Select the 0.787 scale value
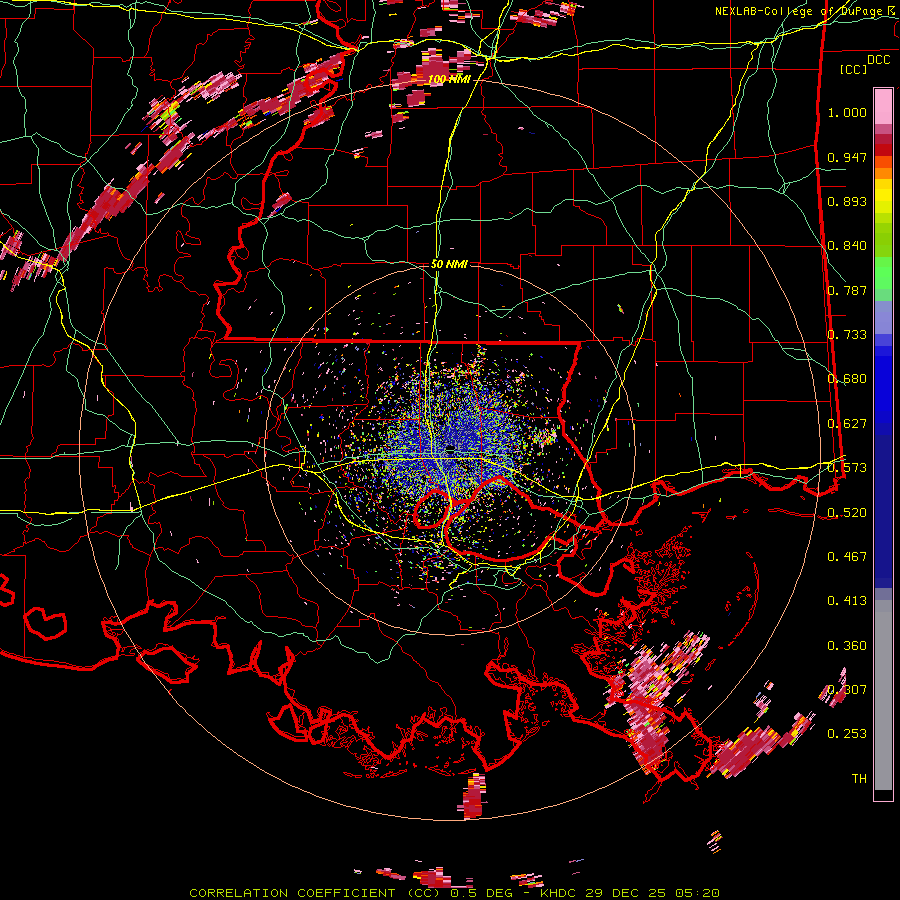This screenshot has width=900, height=900. [847, 290]
